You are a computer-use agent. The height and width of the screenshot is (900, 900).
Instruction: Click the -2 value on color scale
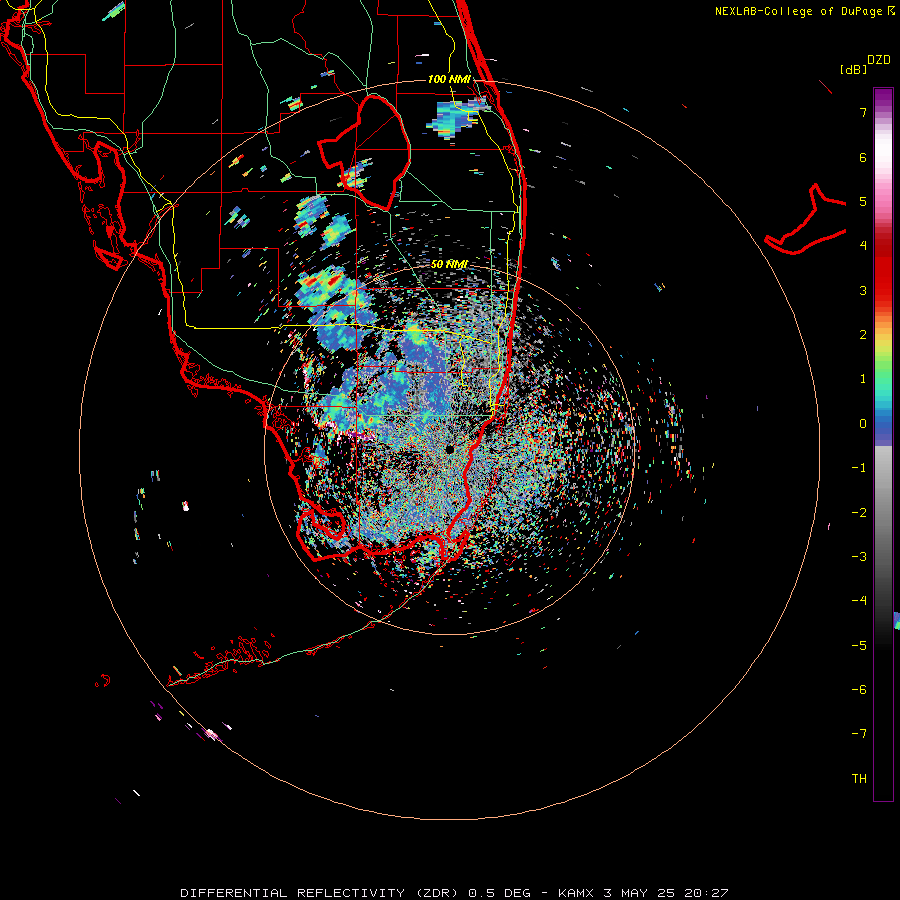(x=859, y=513)
